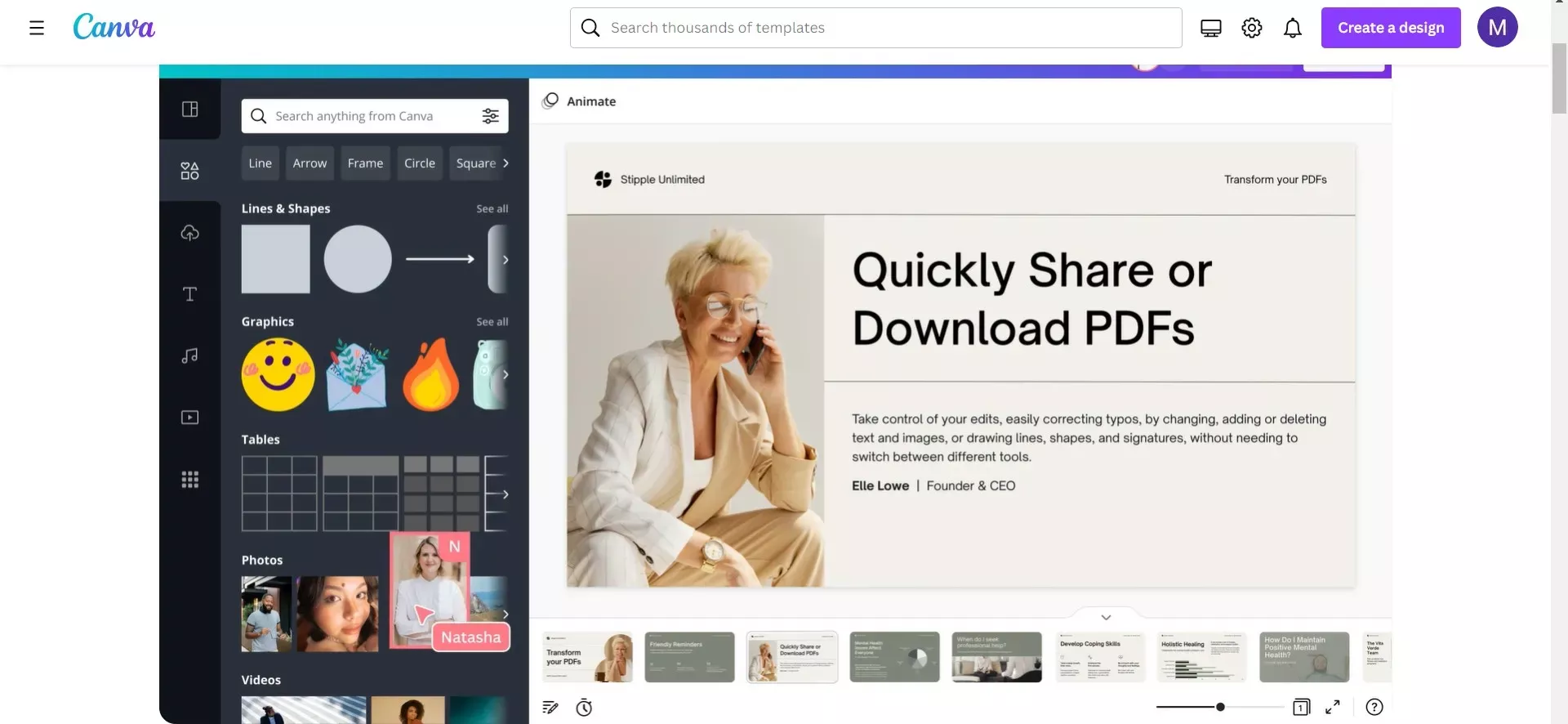The image size is (1568, 724).
Task: Open the Notes pencil icon
Action: 550,708
